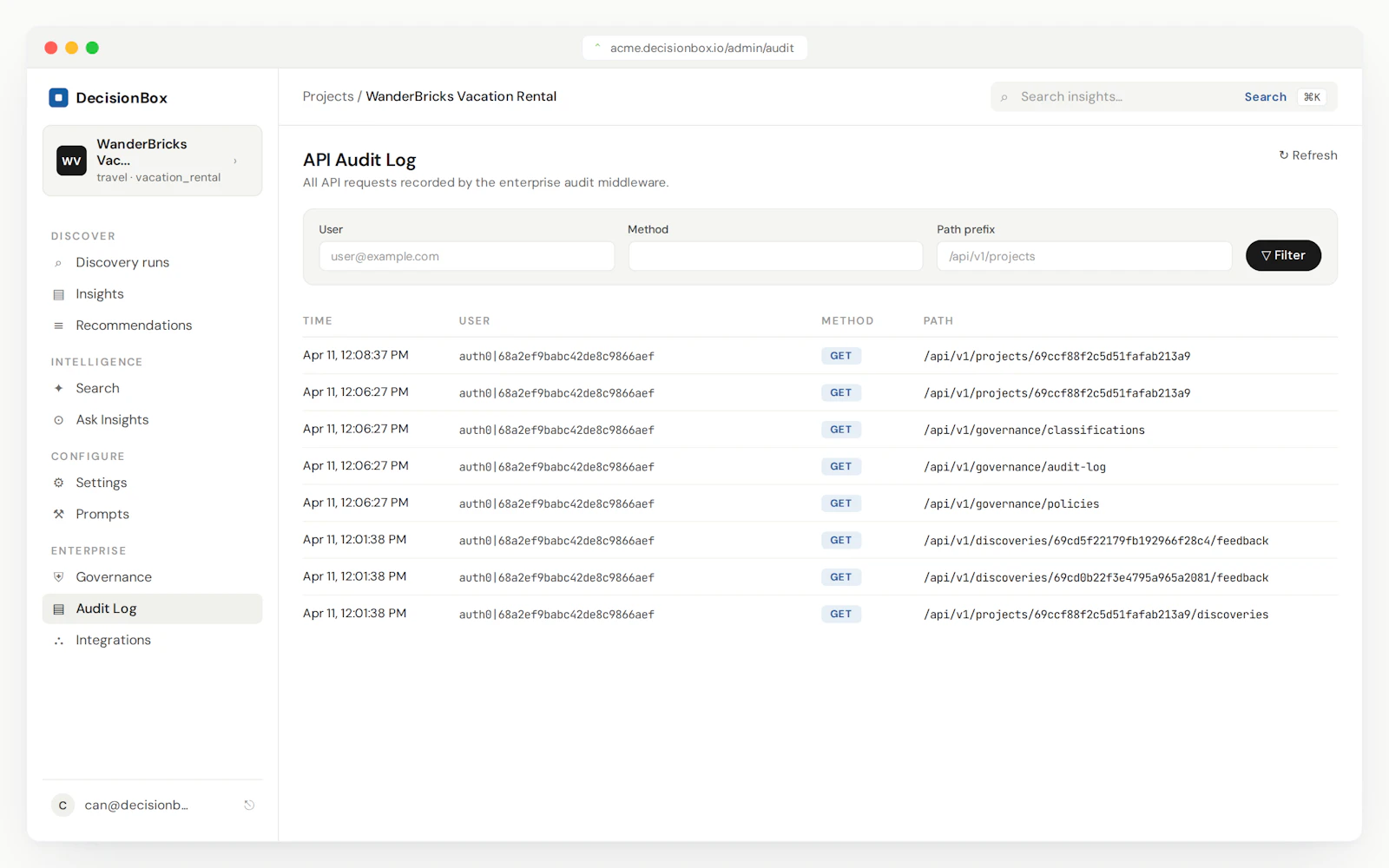Click the Audit Log sidebar icon
Viewport: 1389px width, 868px height.
click(x=58, y=608)
